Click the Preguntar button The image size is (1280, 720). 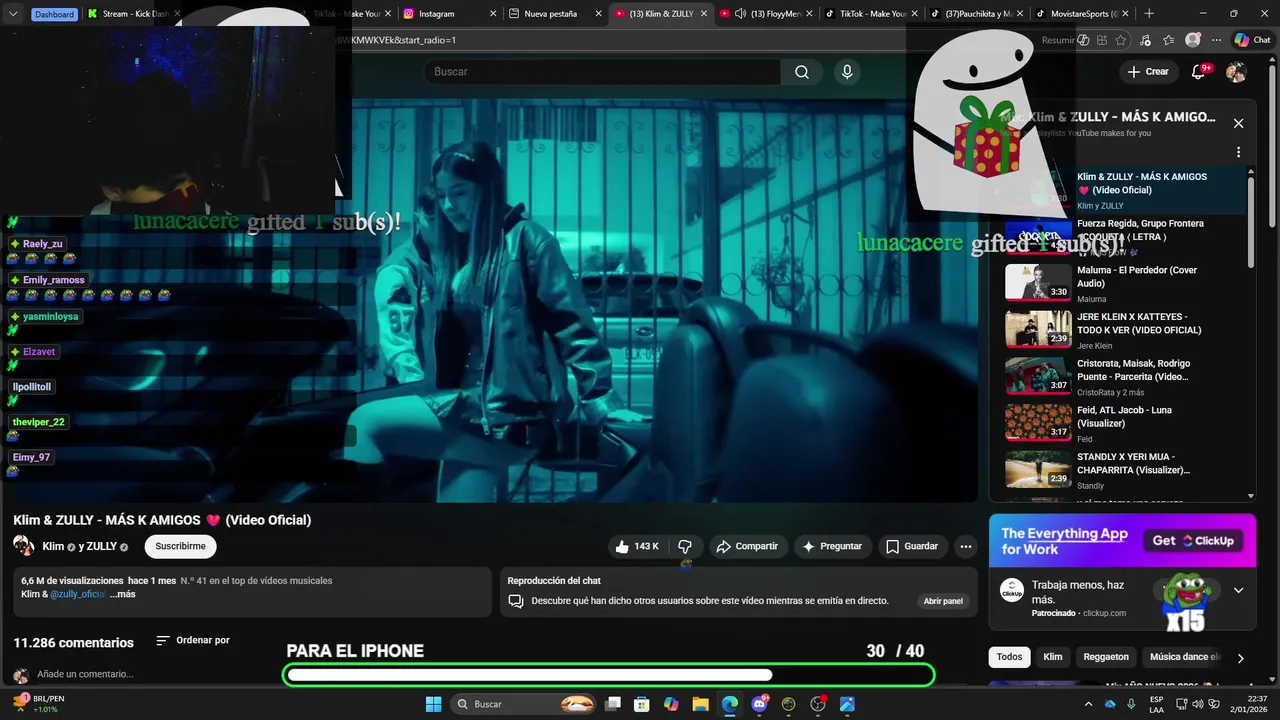(832, 546)
